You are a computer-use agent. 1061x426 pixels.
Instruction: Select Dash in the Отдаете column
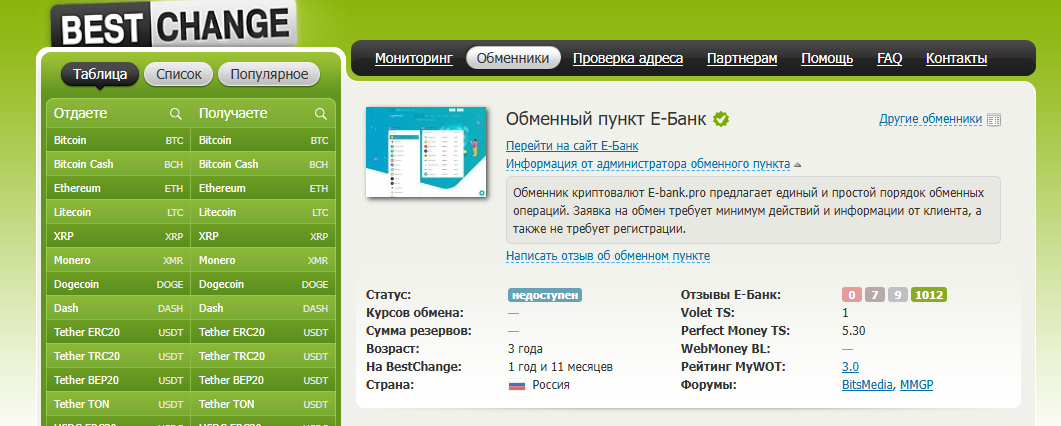[118, 308]
